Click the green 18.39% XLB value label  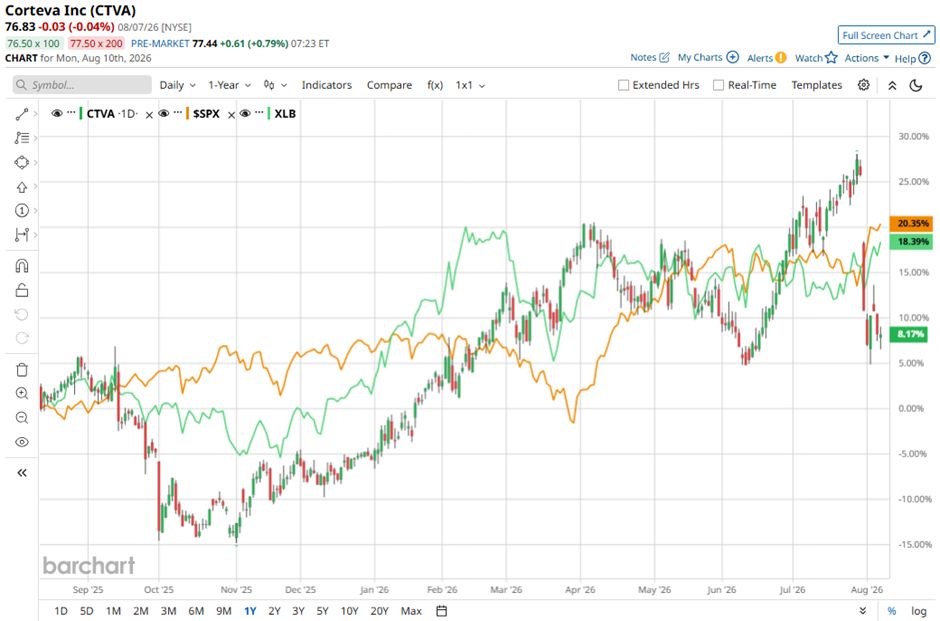pyautogui.click(x=911, y=242)
